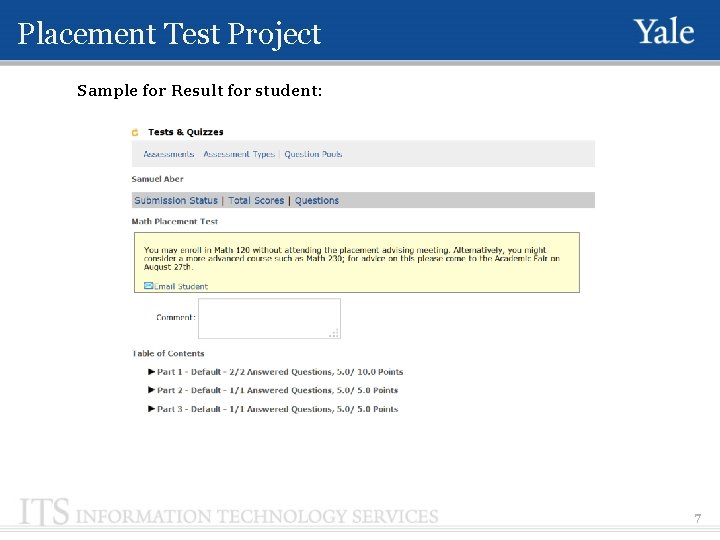Select the Questions view link
720x540 pixels.
tap(317, 201)
